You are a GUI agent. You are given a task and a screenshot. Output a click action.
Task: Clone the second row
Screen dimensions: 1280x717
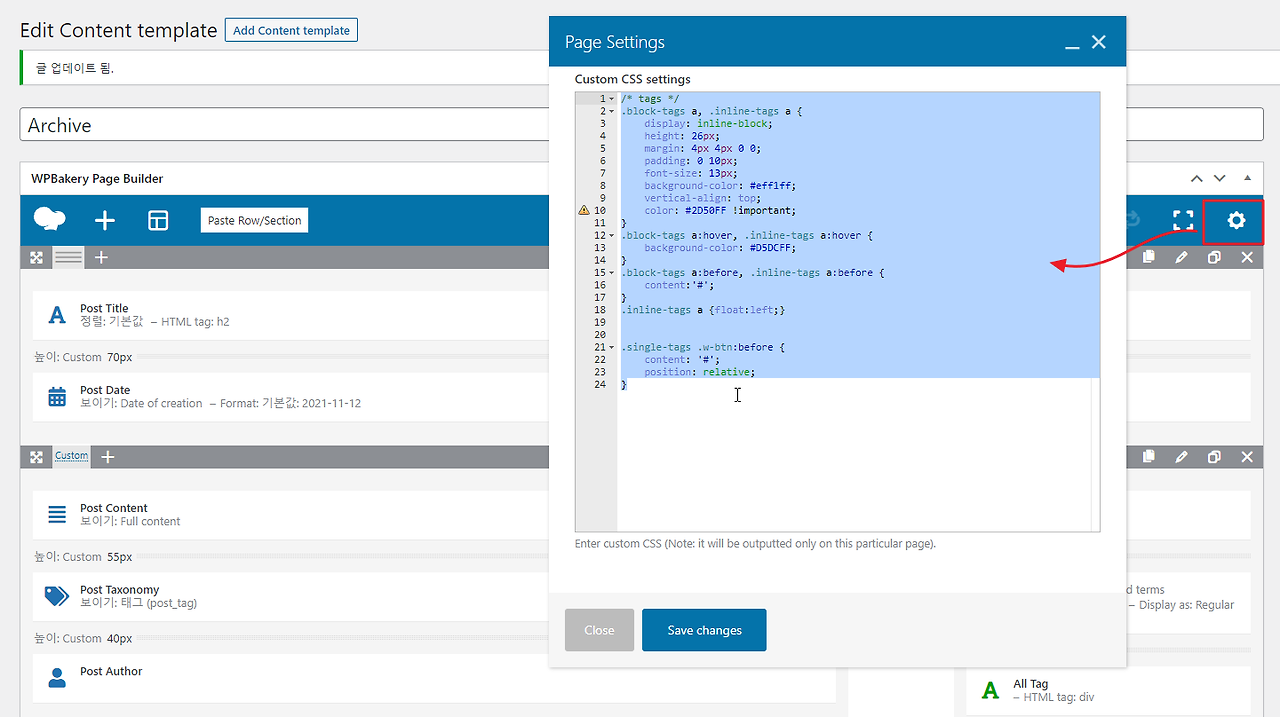(x=1214, y=457)
